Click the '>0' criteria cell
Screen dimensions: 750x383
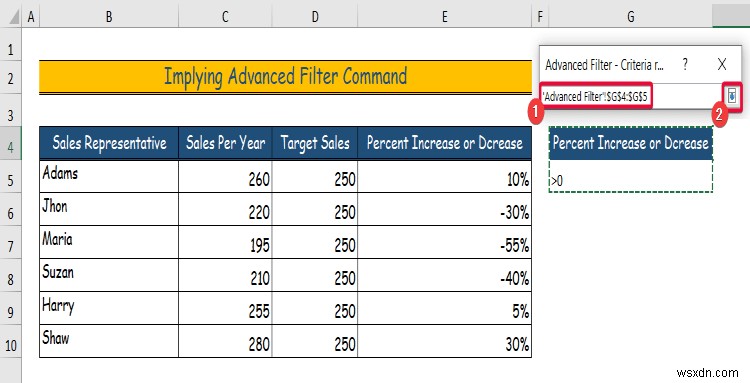pos(630,176)
